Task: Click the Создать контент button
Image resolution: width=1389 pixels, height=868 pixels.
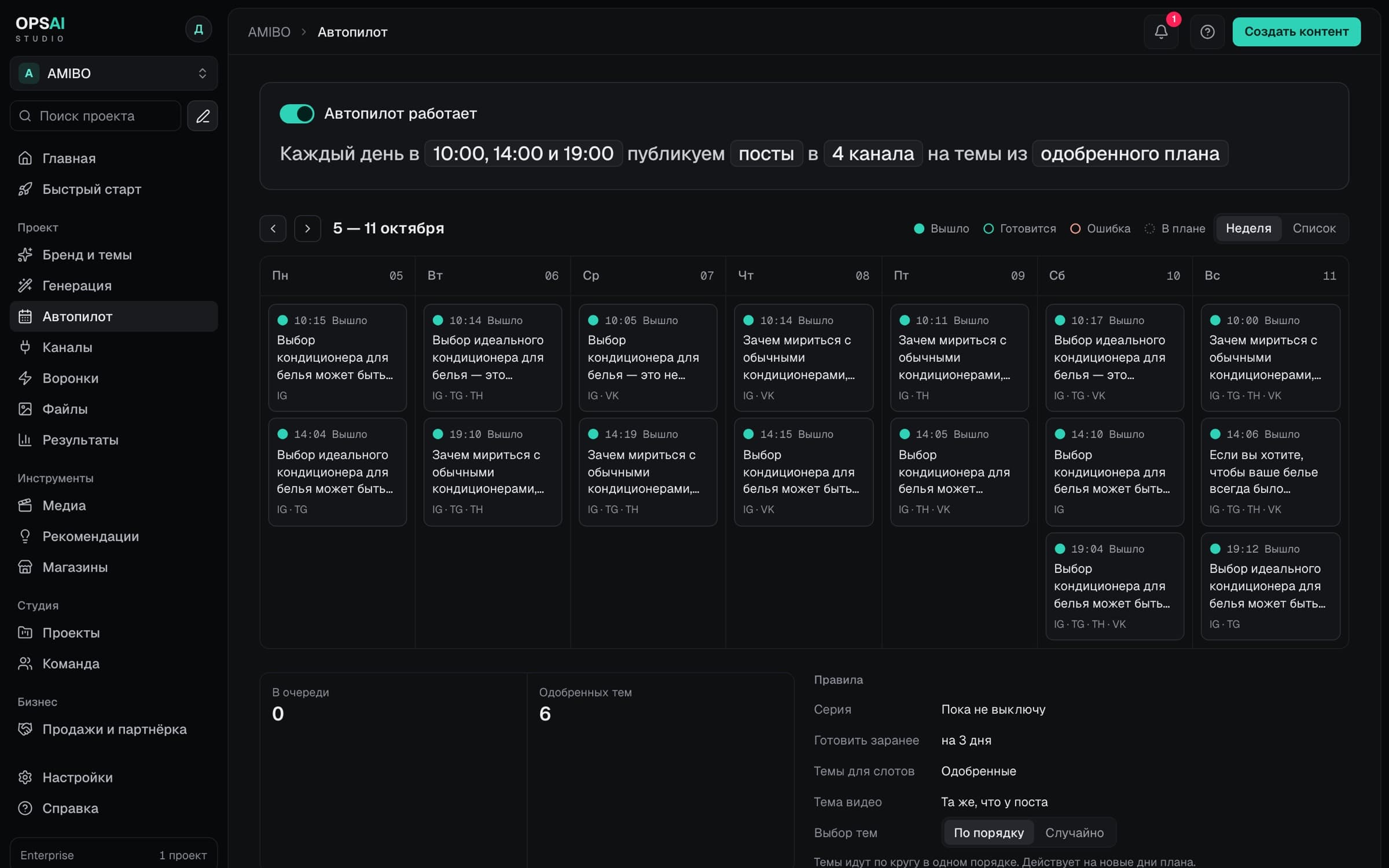Action: coord(1296,32)
